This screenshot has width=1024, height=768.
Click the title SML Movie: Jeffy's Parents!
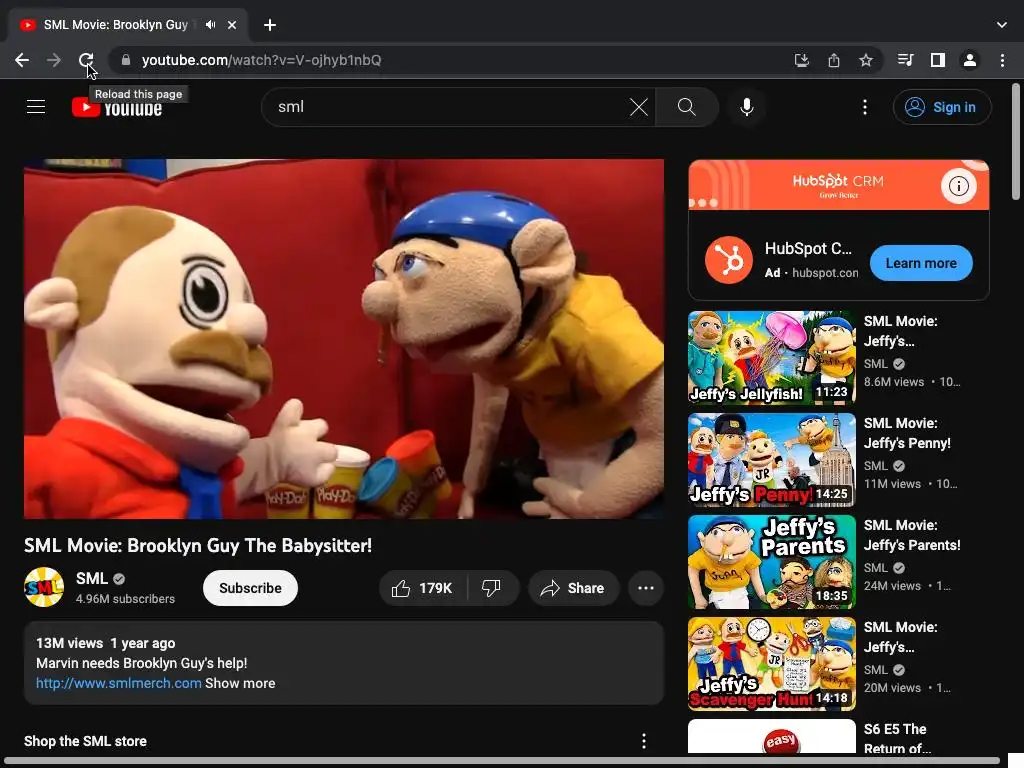coord(912,535)
